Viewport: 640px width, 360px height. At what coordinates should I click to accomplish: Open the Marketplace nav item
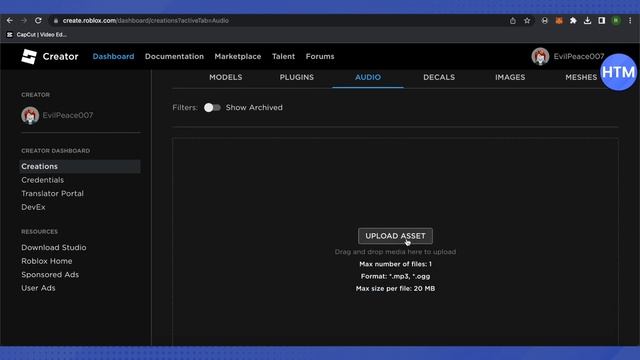pos(238,56)
